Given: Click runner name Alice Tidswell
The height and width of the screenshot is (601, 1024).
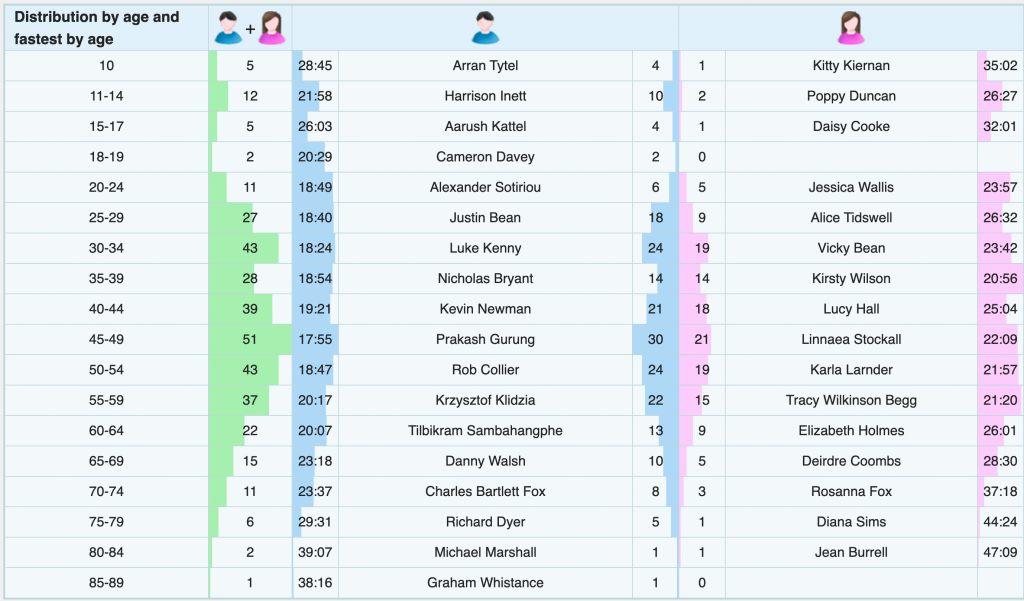Looking at the screenshot, I should coord(851,218).
